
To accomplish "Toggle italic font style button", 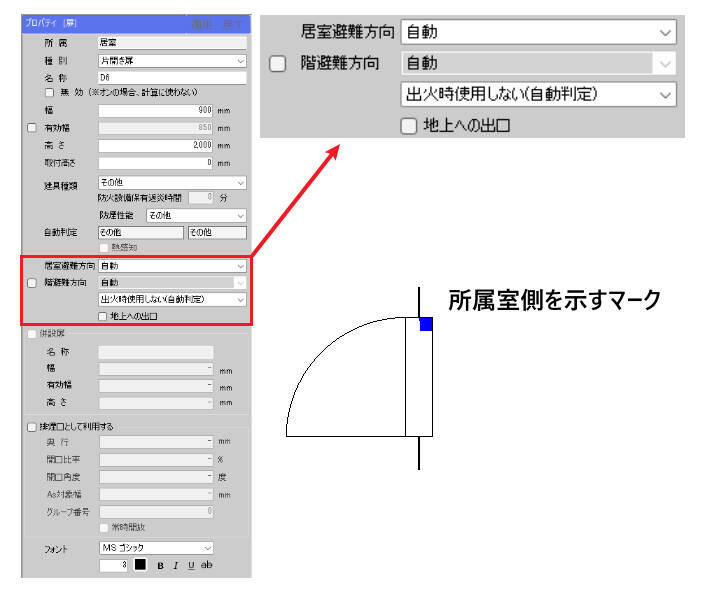I will (x=176, y=566).
